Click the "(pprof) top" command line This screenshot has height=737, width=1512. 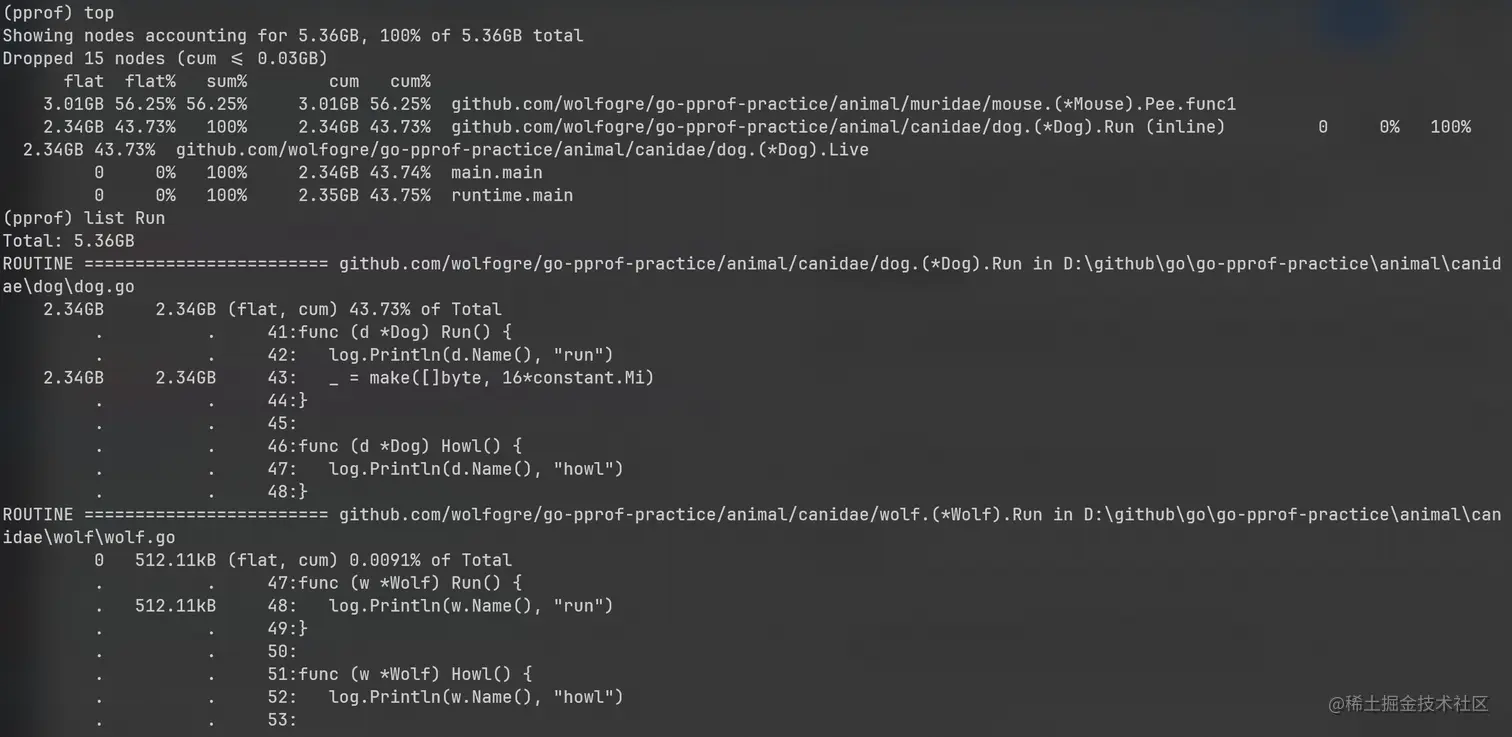(58, 13)
